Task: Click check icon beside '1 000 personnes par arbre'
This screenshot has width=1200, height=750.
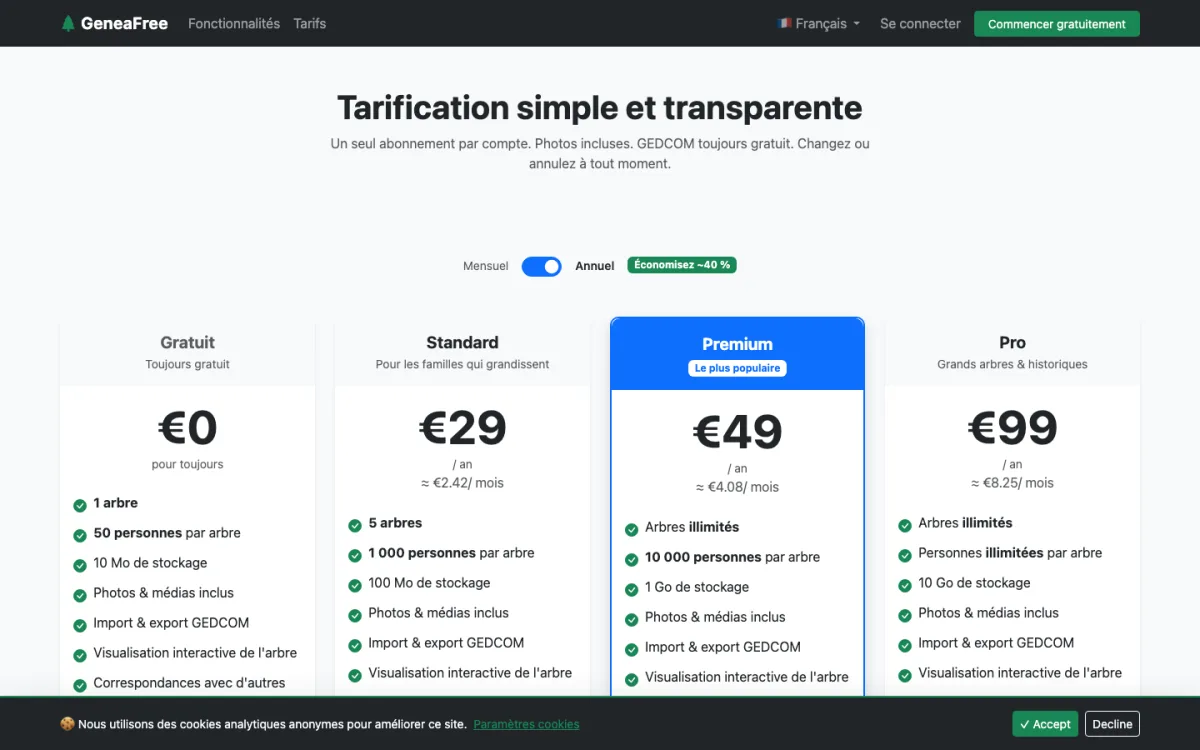Action: click(x=355, y=555)
